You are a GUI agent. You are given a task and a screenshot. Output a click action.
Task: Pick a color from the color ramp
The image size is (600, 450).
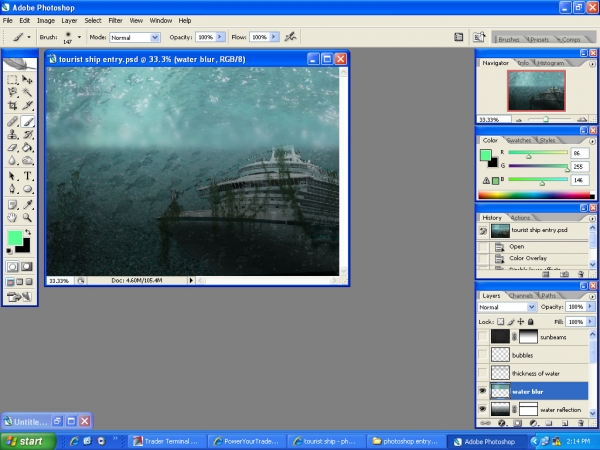536,196
